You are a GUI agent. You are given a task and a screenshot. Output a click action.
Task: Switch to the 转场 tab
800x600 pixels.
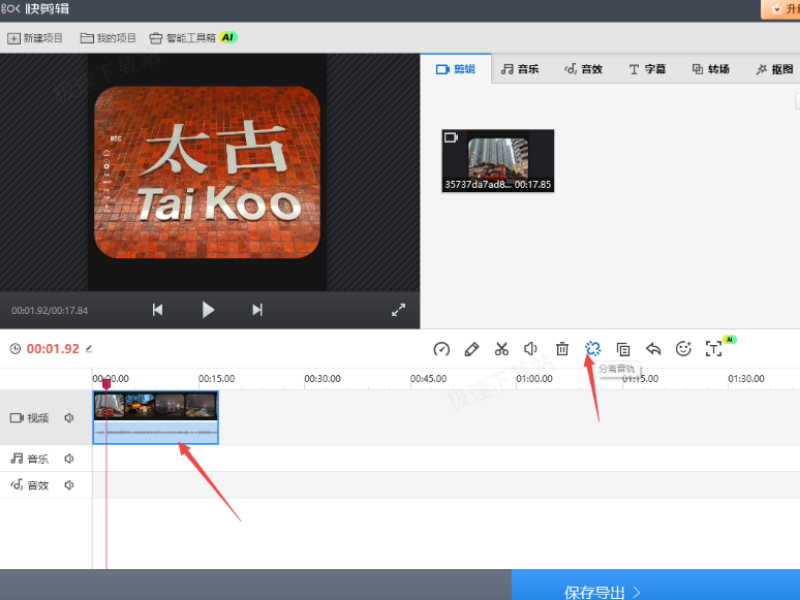[x=711, y=69]
